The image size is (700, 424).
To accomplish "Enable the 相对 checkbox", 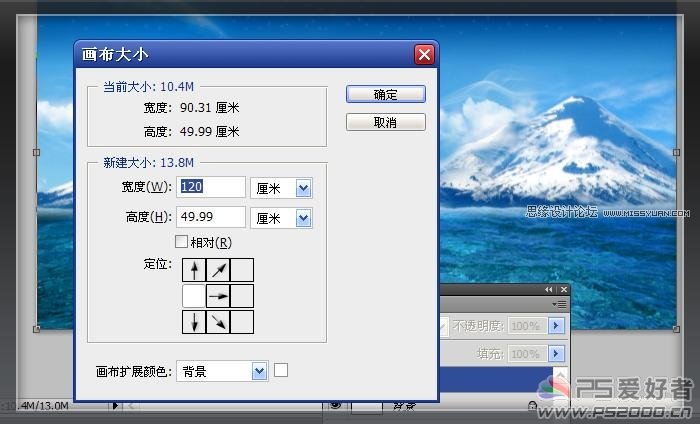I will tap(181, 242).
